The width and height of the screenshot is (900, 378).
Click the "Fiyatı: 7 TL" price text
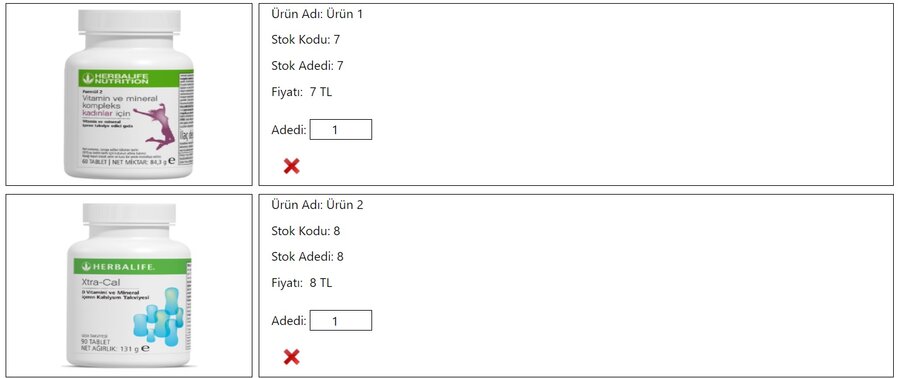(302, 92)
